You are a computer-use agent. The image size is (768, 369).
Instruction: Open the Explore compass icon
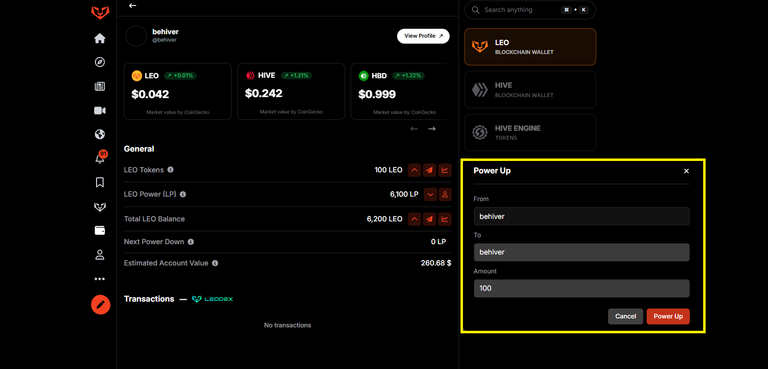coord(100,62)
